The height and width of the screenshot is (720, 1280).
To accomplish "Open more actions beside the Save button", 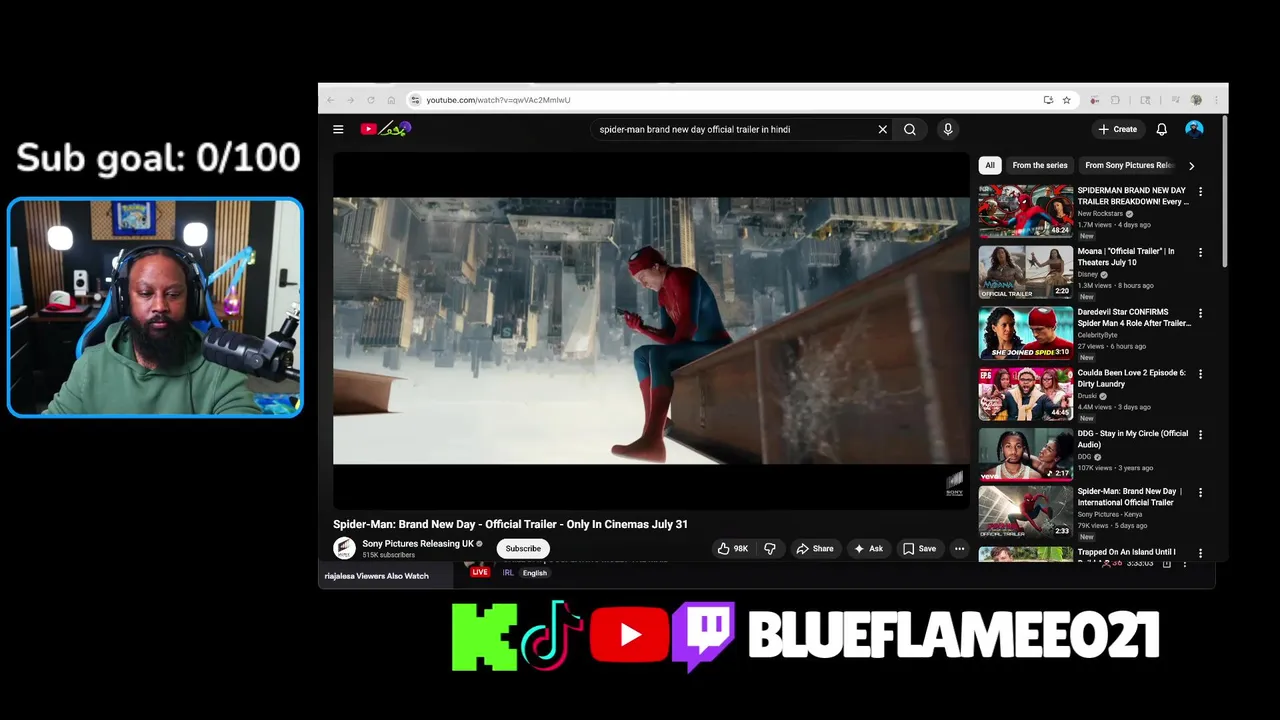I will pos(959,548).
